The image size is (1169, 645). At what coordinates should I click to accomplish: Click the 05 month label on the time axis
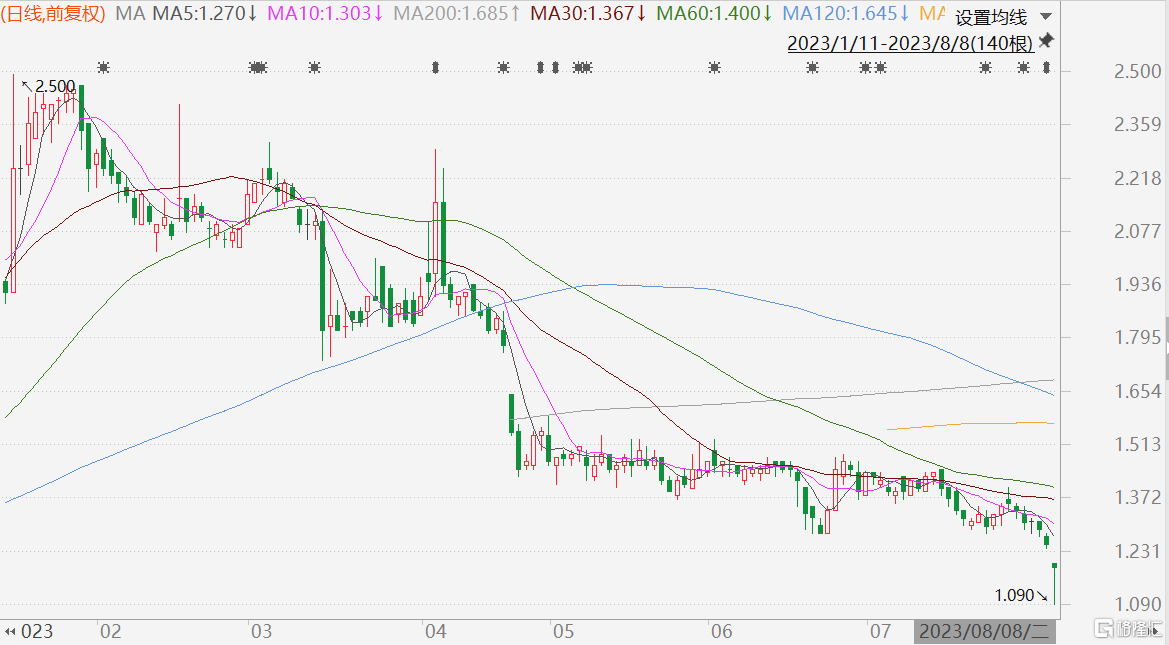coord(564,632)
